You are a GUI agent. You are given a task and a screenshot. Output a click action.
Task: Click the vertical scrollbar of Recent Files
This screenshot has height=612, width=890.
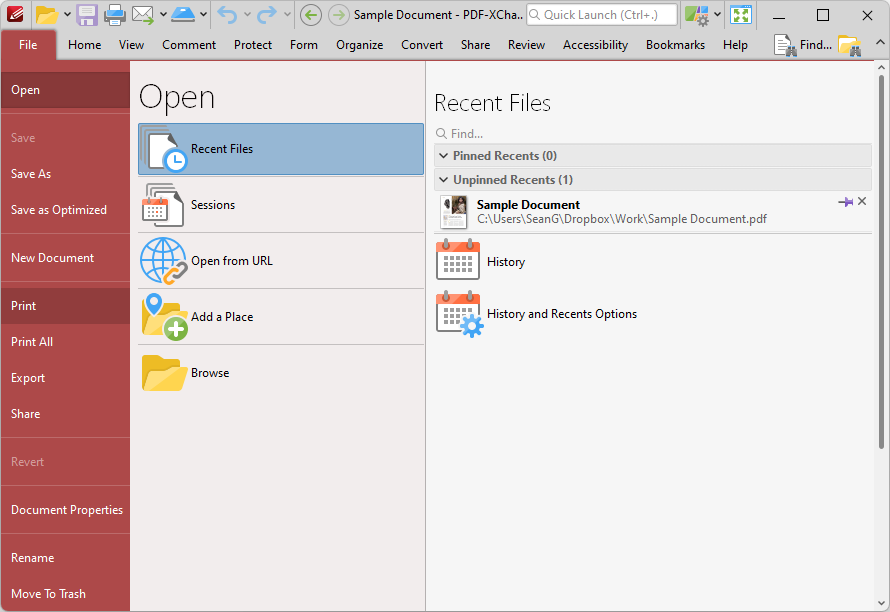pos(881,261)
